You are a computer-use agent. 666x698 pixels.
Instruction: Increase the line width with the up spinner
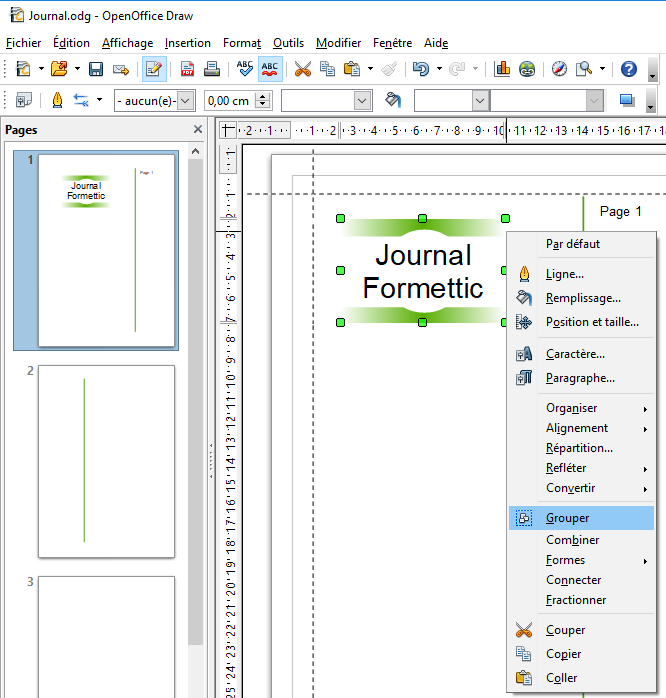point(263,96)
